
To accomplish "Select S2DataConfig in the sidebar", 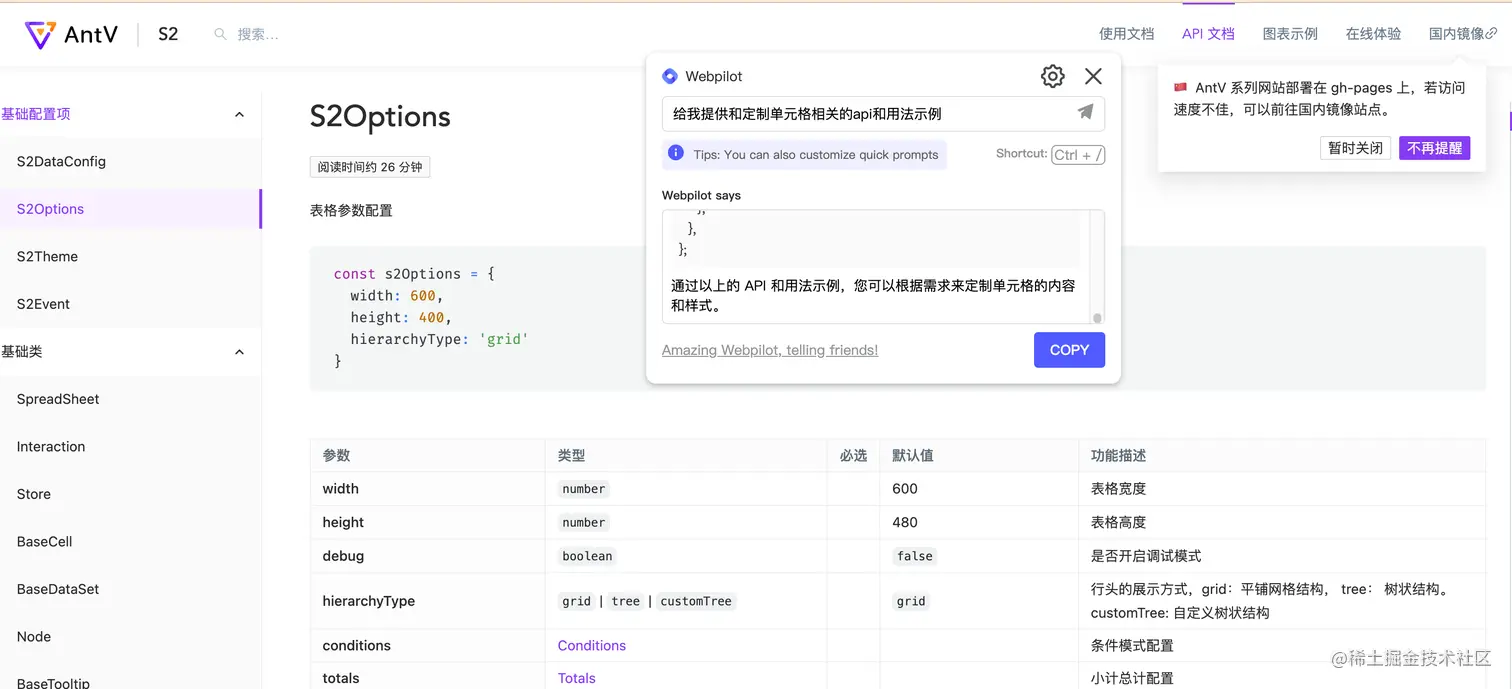I will pos(130,161).
